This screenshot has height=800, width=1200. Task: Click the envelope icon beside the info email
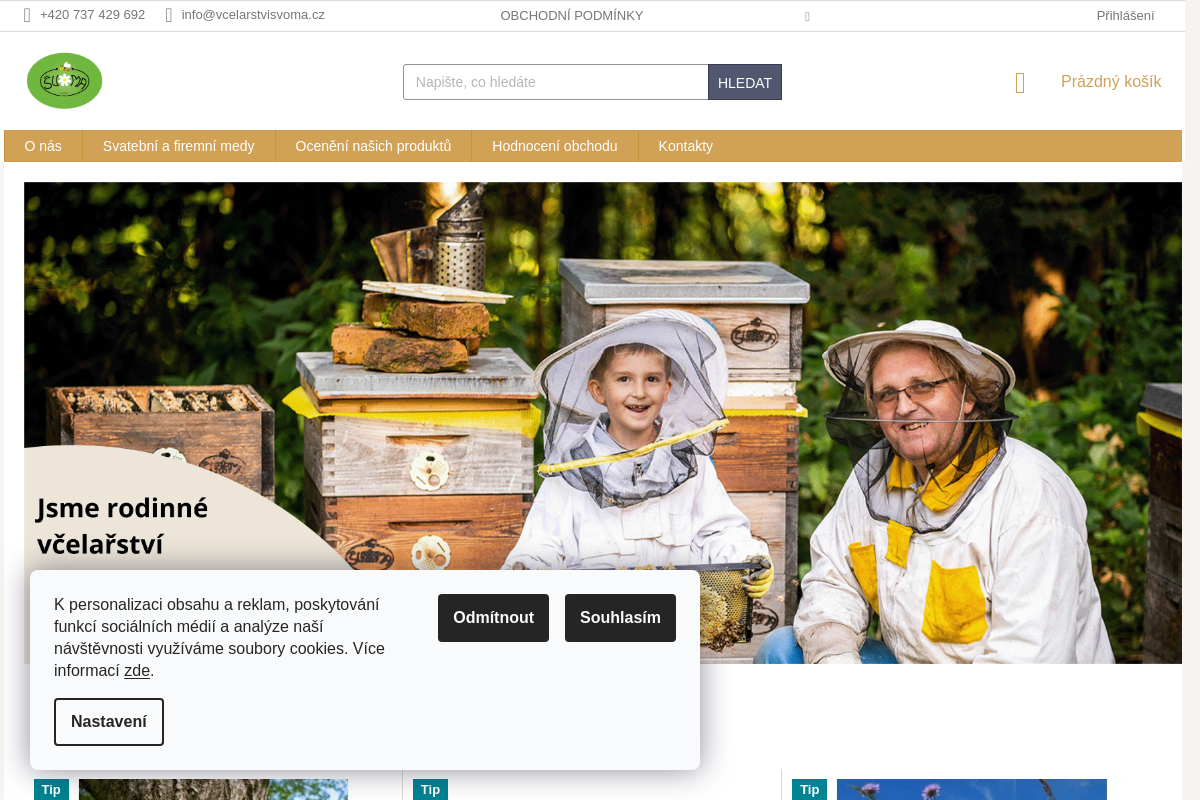[x=169, y=15]
